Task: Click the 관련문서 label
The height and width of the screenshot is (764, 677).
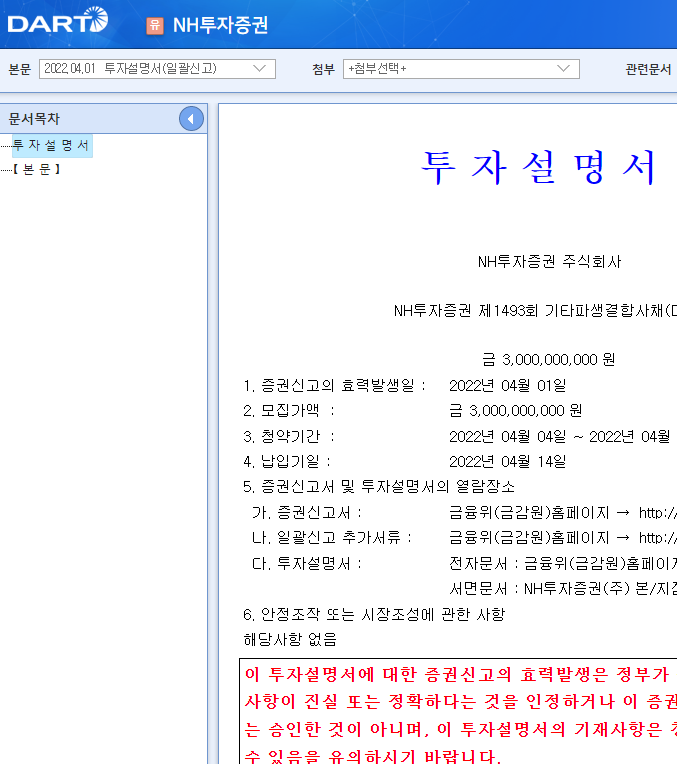Action: (648, 69)
